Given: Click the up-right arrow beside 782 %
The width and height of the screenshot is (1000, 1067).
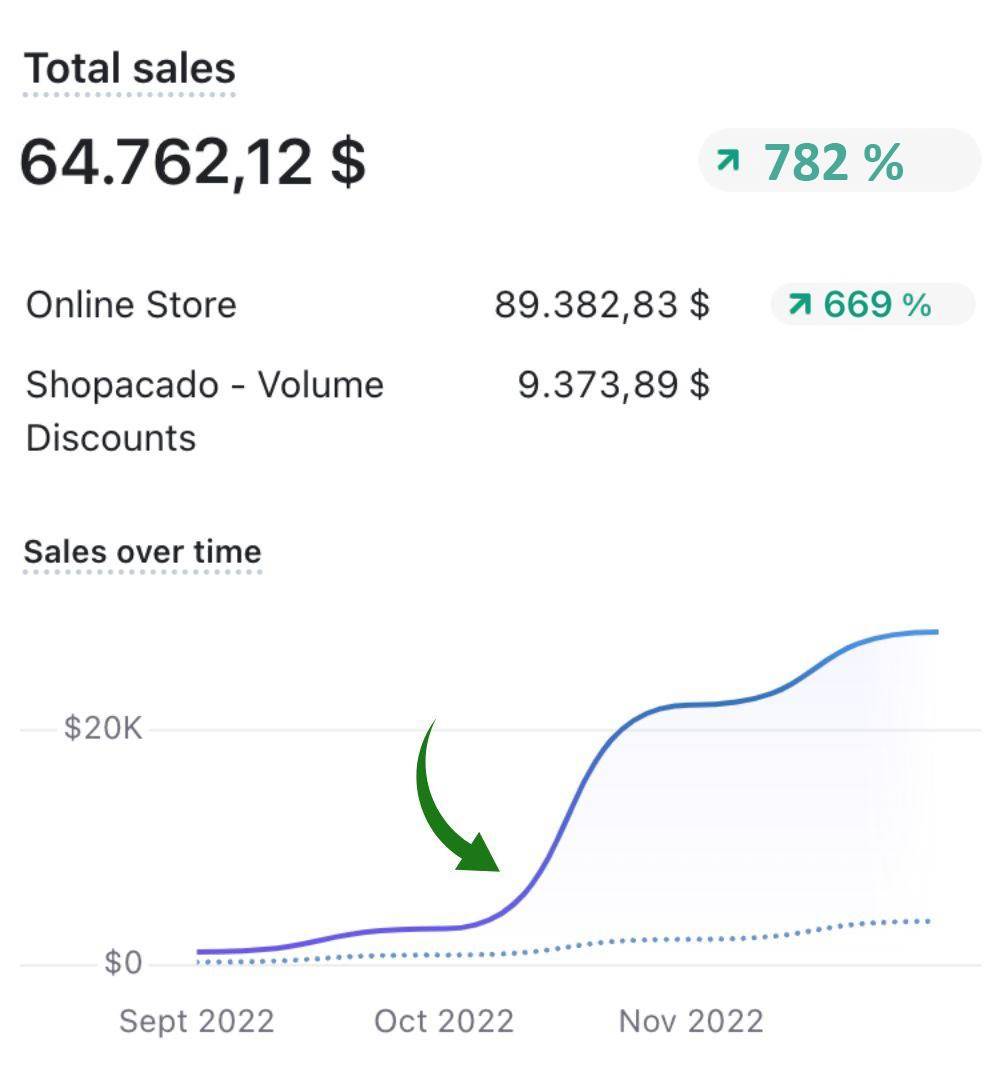Looking at the screenshot, I should [x=728, y=160].
